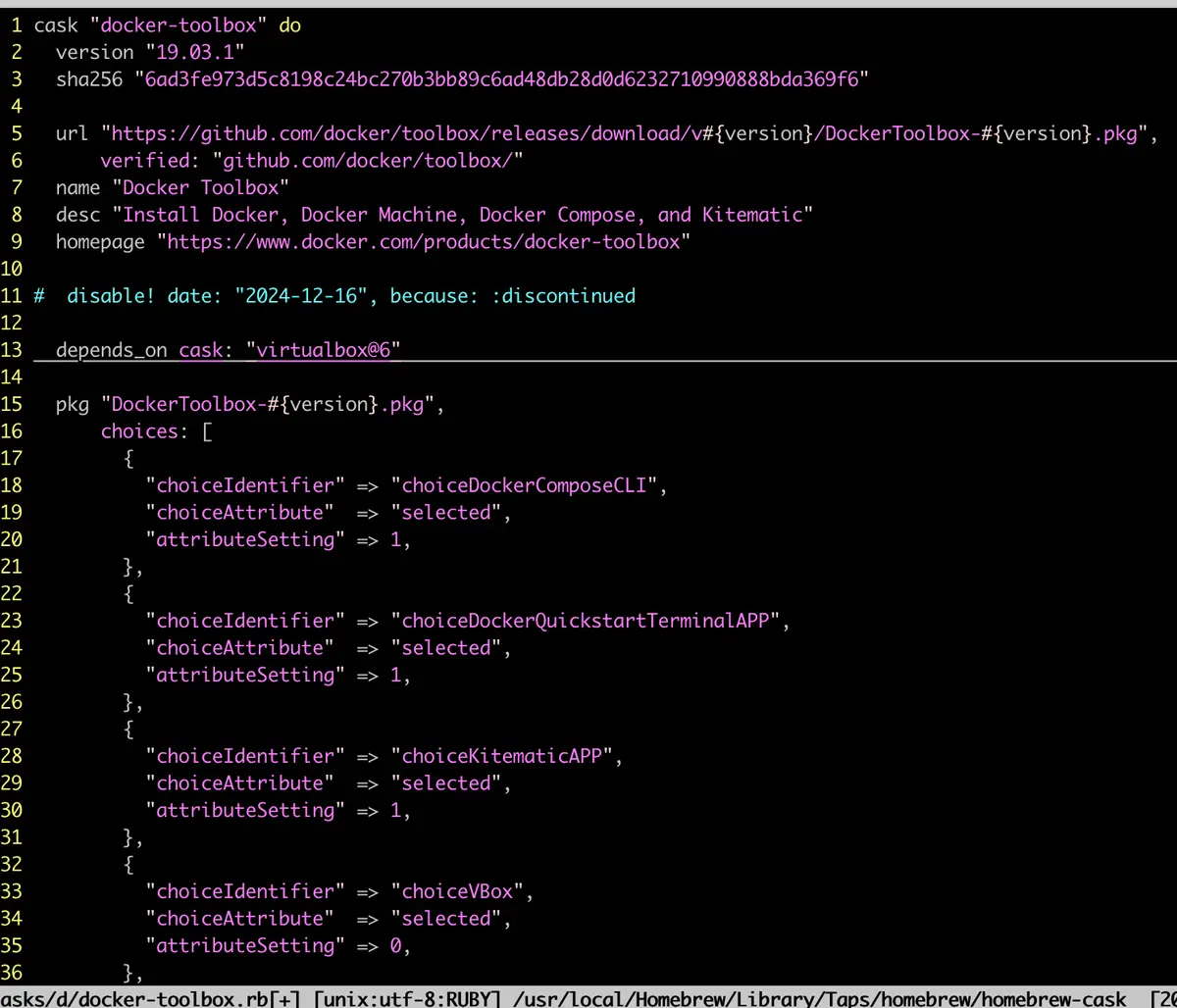Click the "choices: [" line
1177x1008 pixels.
point(156,431)
